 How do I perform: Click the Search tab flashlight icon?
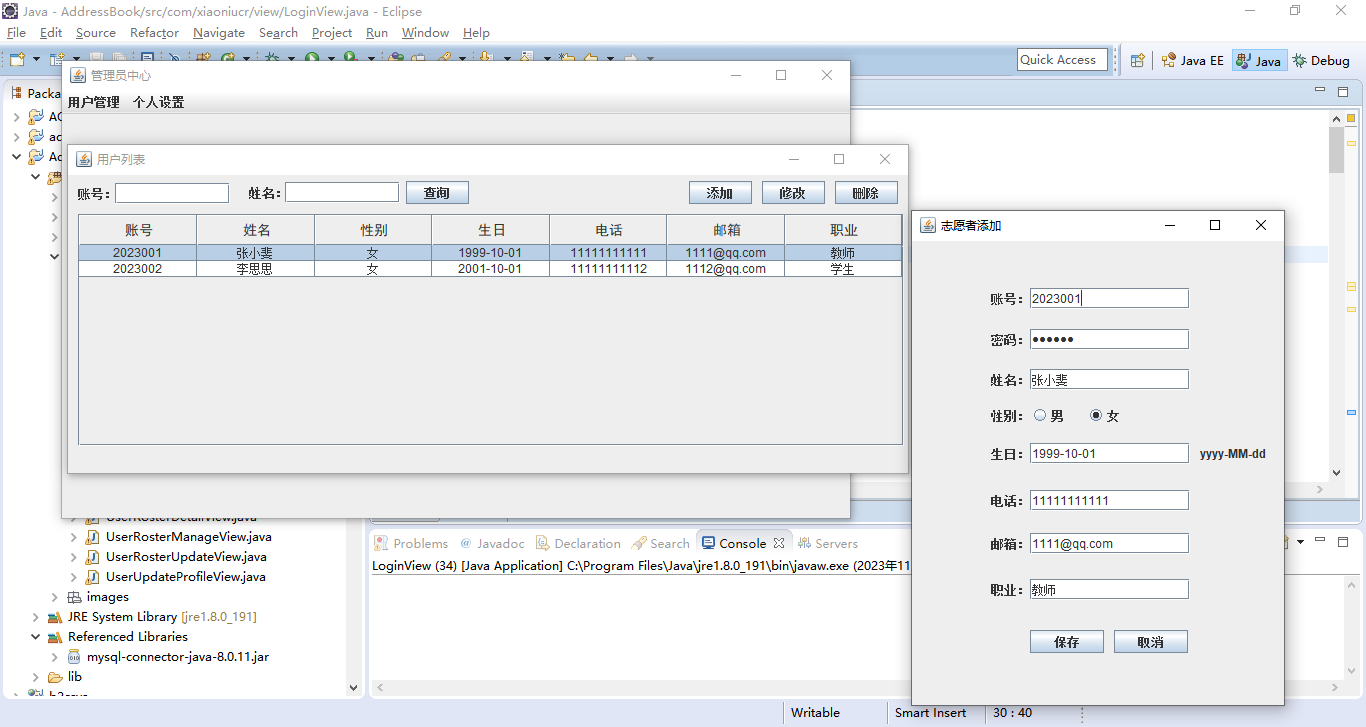[x=639, y=543]
